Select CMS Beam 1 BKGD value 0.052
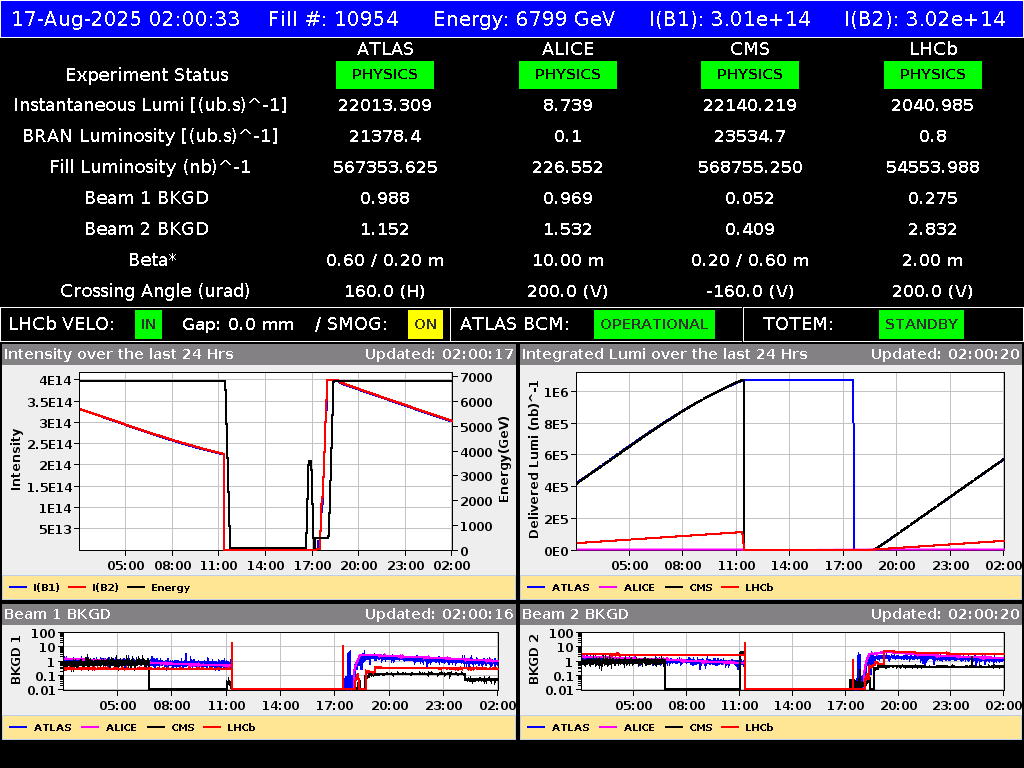The width and height of the screenshot is (1024, 768). [750, 198]
